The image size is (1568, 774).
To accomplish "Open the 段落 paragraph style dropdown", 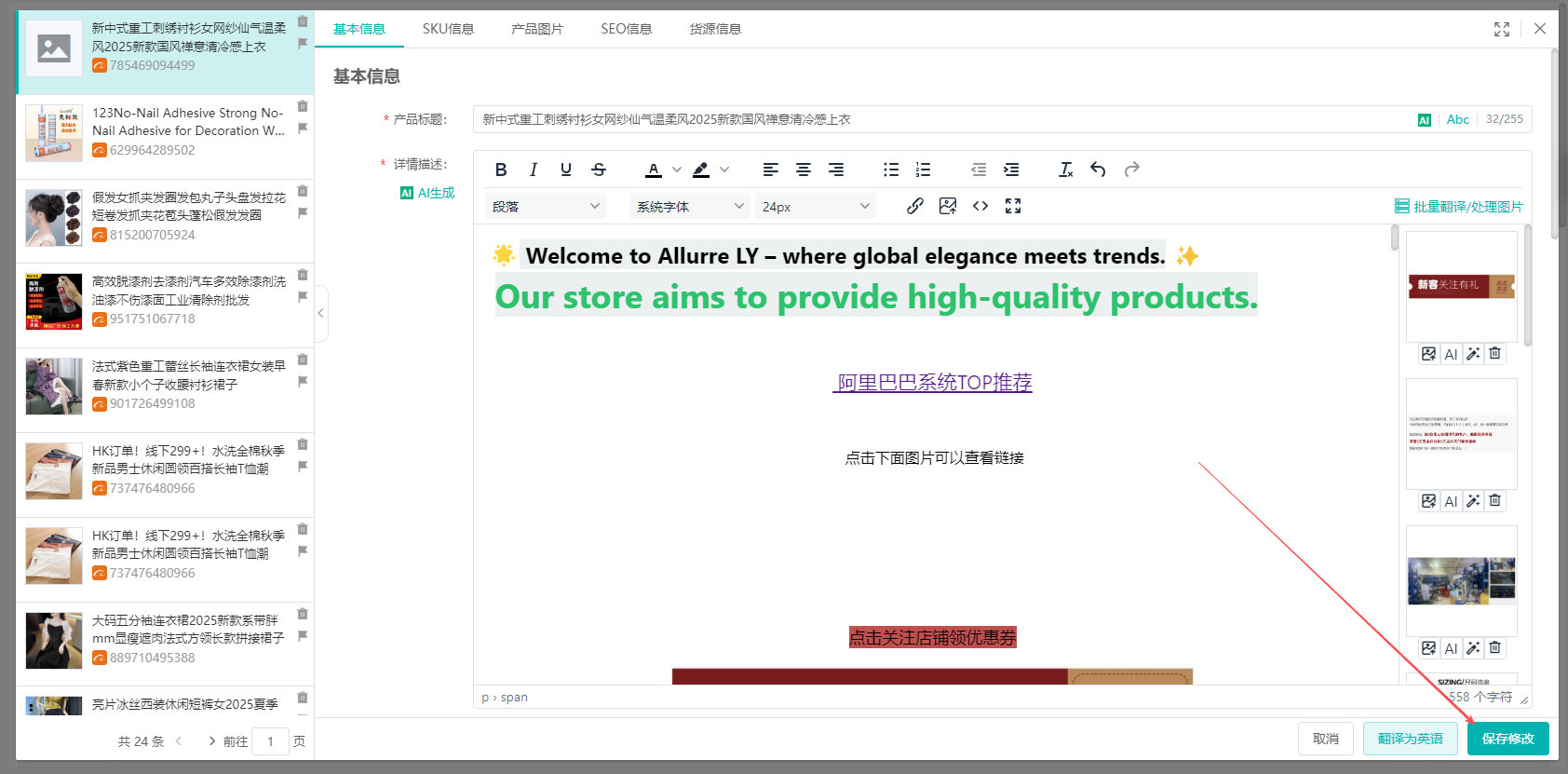I will pos(546,207).
